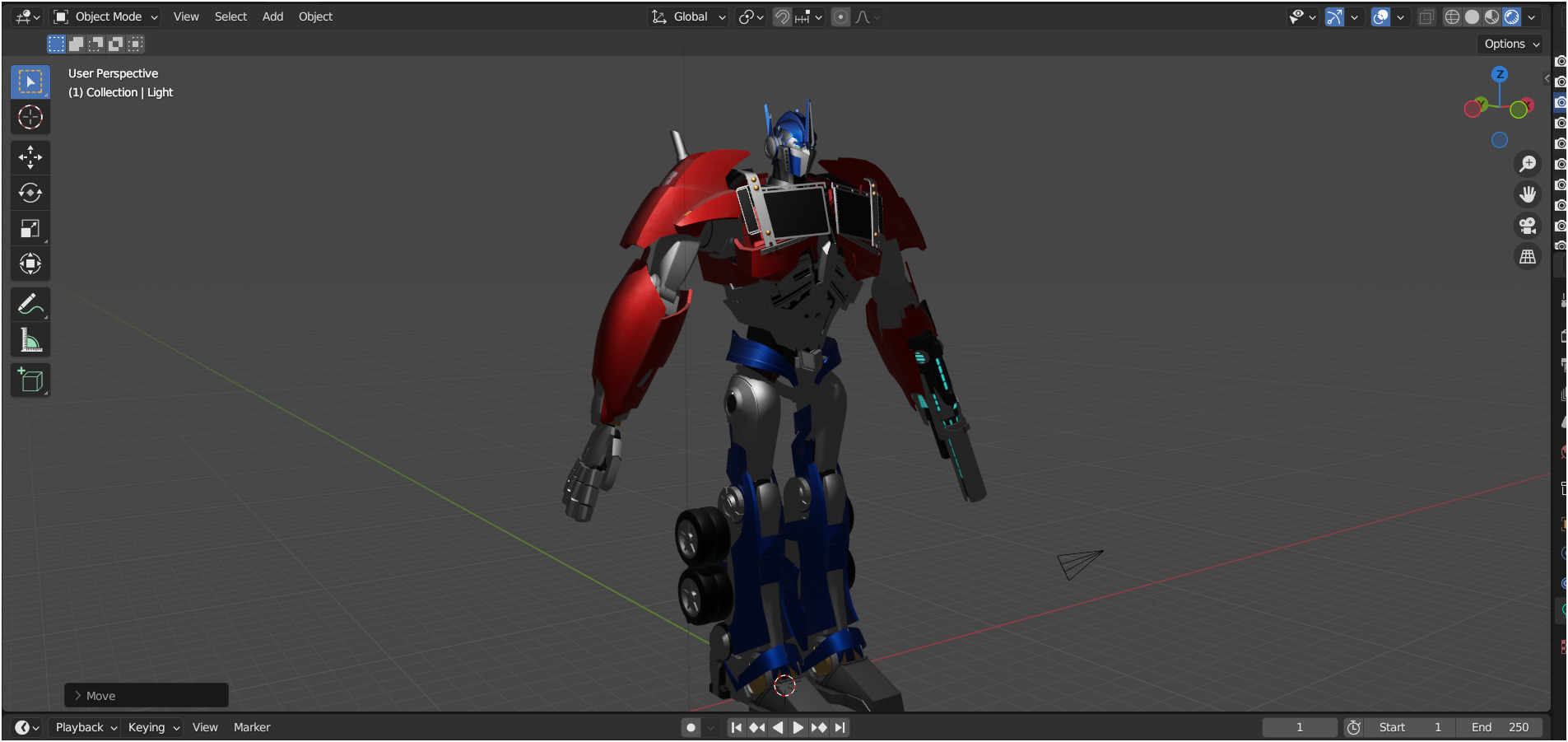Toggle snapping magnet button

coord(783,16)
